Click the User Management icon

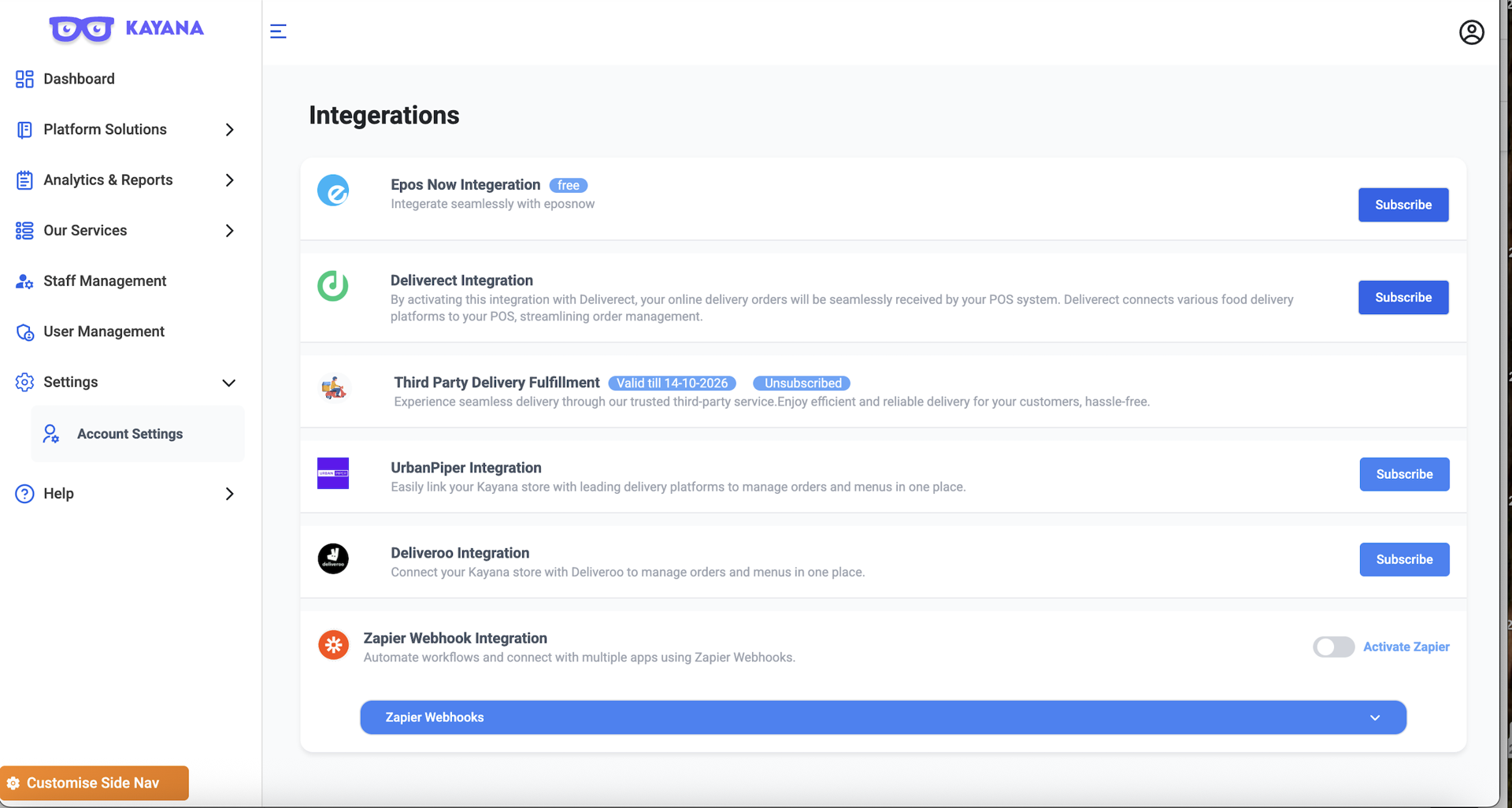25,332
